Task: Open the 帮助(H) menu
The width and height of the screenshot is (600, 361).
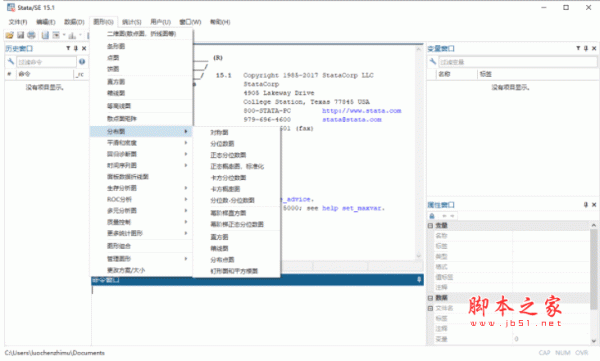Action: 220,22
